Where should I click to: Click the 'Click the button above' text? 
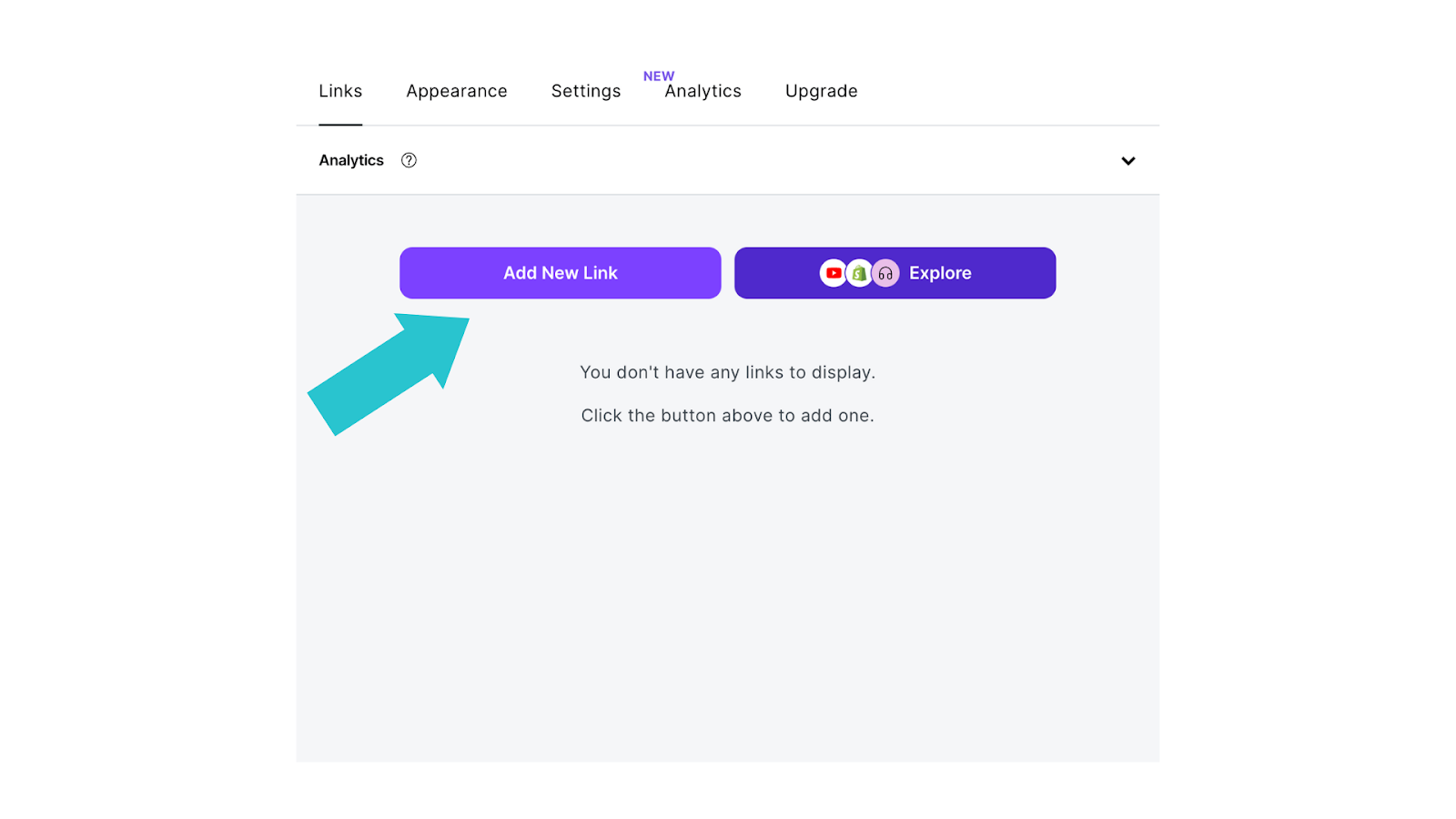[x=728, y=416]
